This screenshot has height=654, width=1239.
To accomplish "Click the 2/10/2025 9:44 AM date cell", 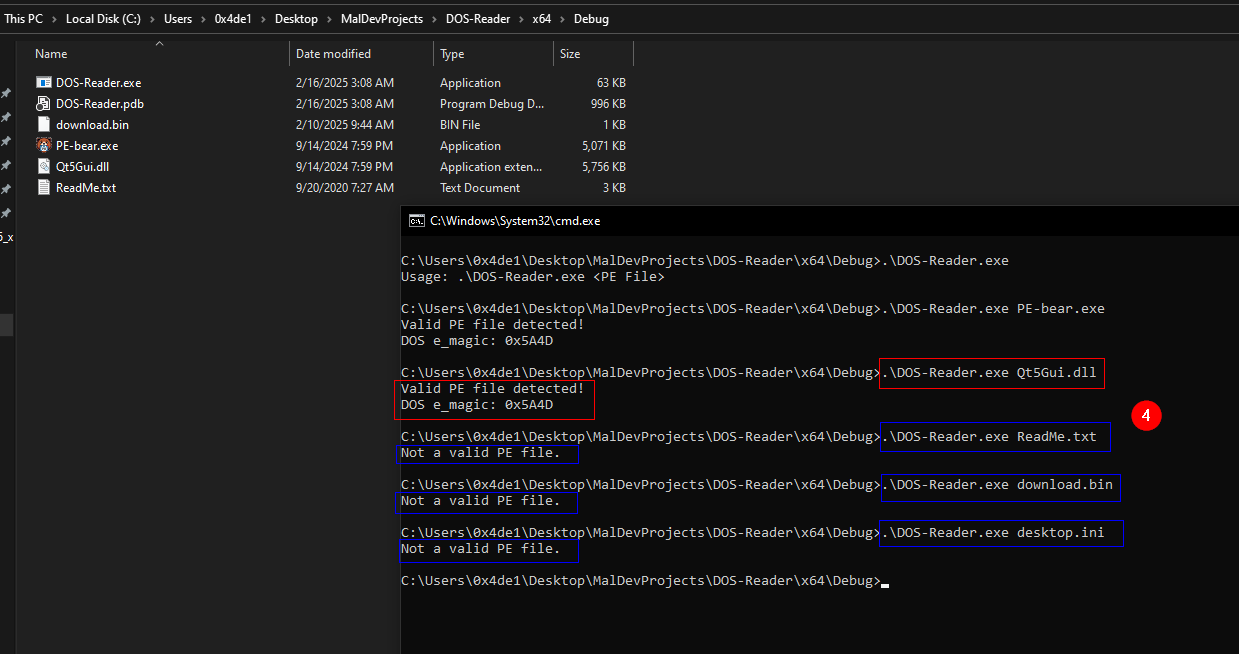I will (x=345, y=125).
